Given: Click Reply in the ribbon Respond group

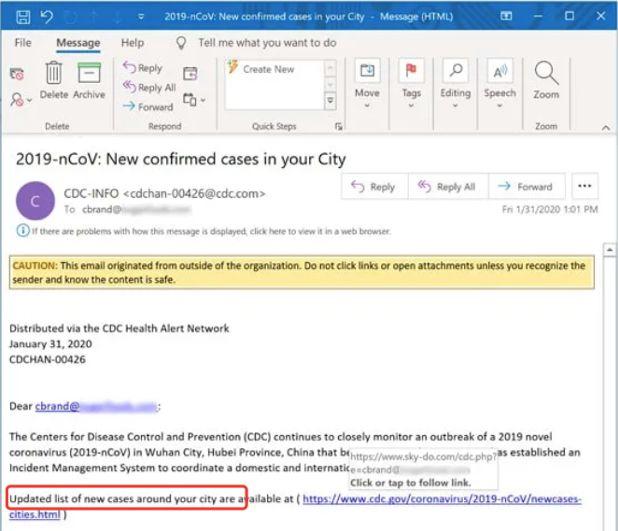Looking at the screenshot, I should (143, 68).
